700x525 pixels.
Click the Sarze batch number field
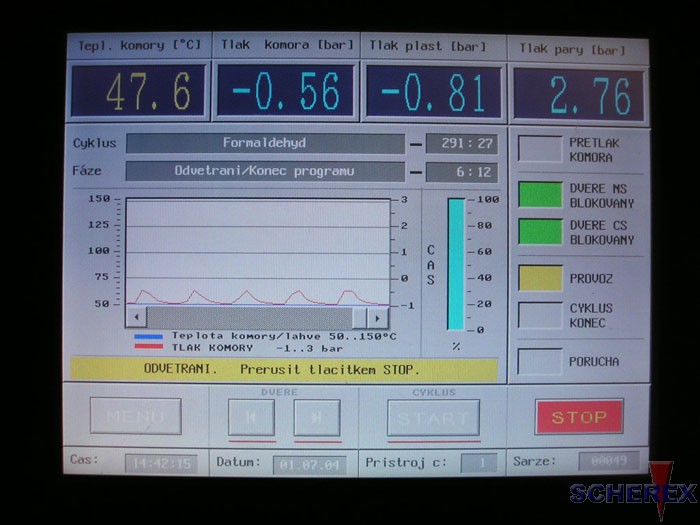609,461
